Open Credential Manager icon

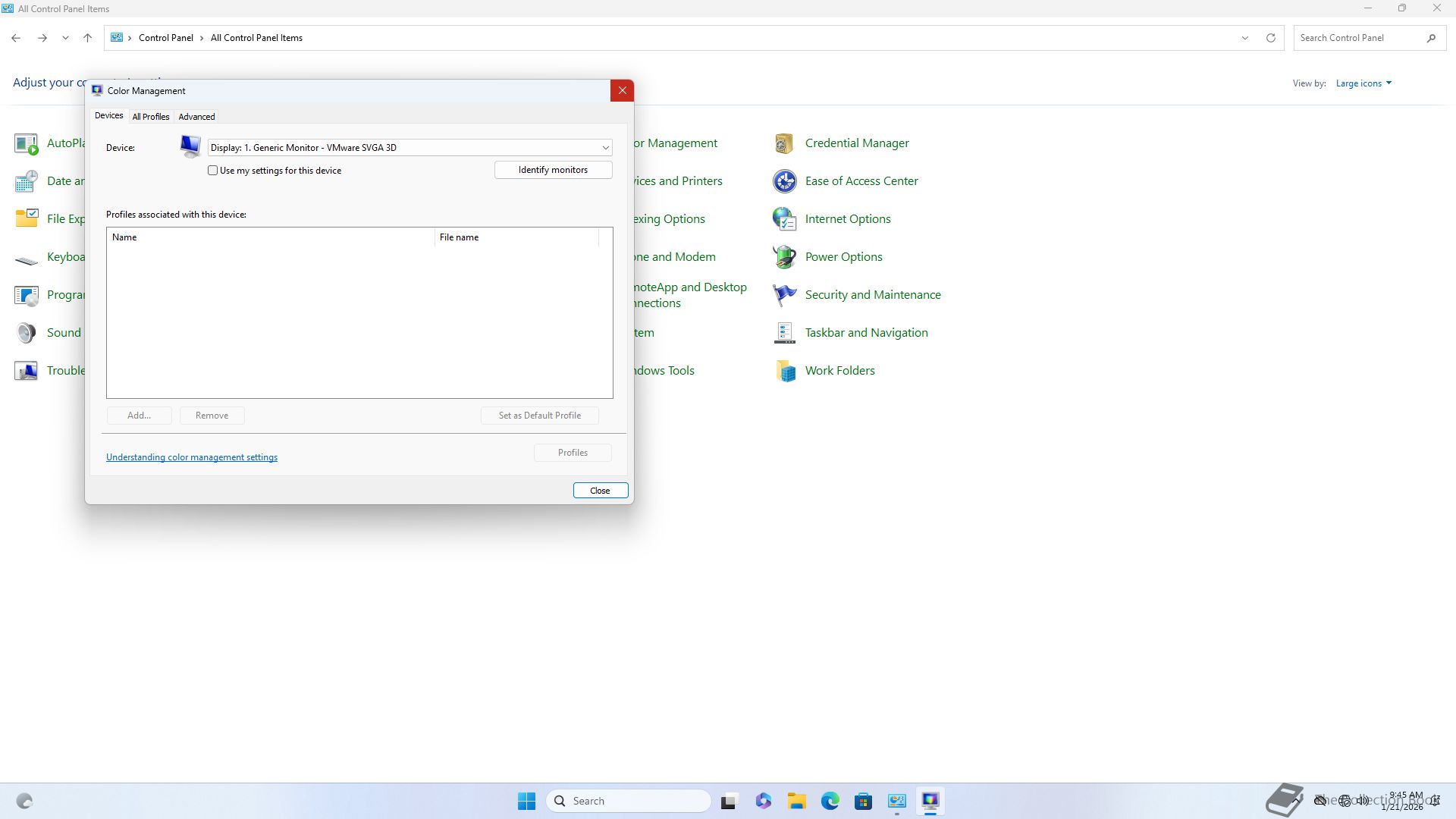click(784, 143)
